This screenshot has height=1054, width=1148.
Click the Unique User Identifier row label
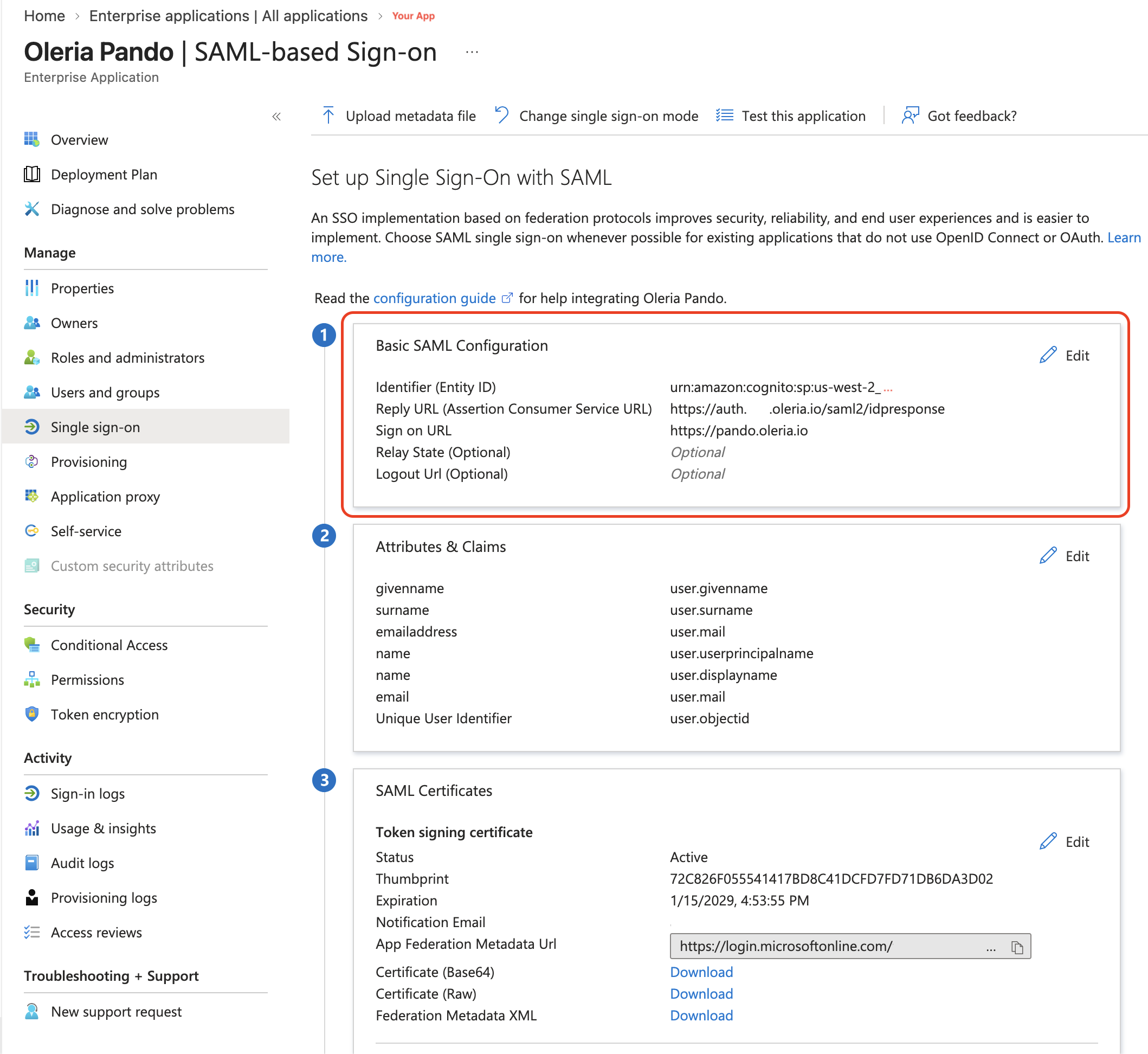click(x=443, y=718)
